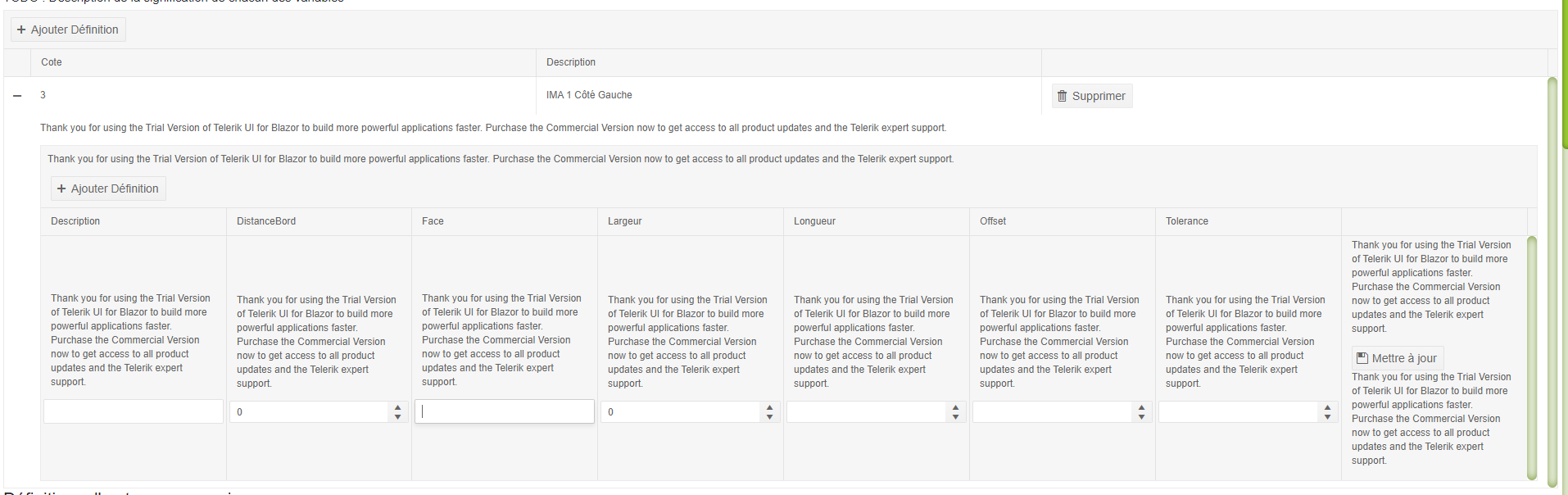Click the save icon on Mettre à jour
This screenshot has width=1568, height=495.
pyautogui.click(x=1362, y=358)
